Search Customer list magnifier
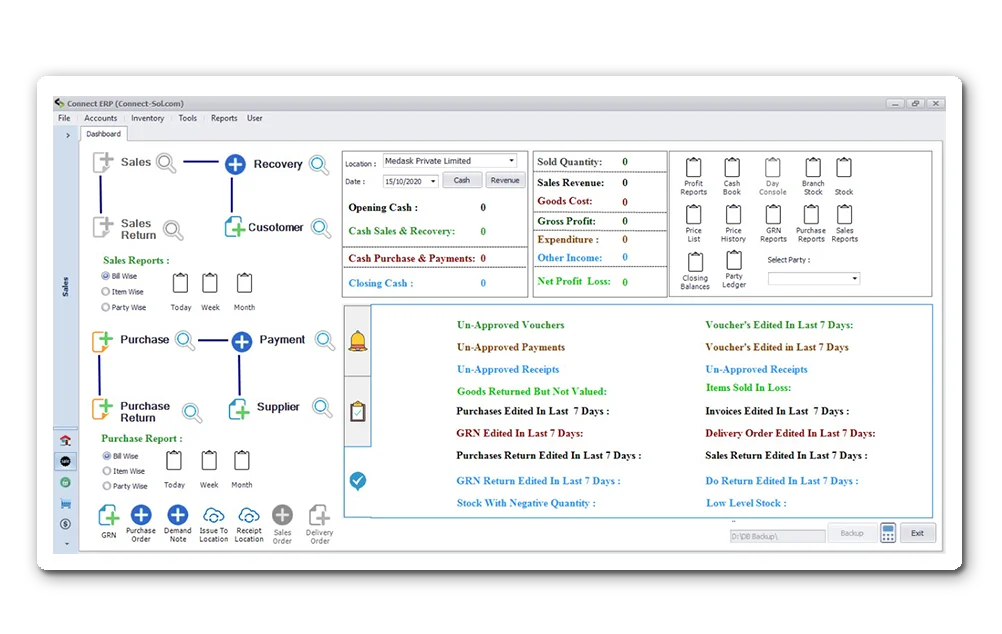Image resolution: width=1002 pixels, height=634 pixels. tap(321, 228)
